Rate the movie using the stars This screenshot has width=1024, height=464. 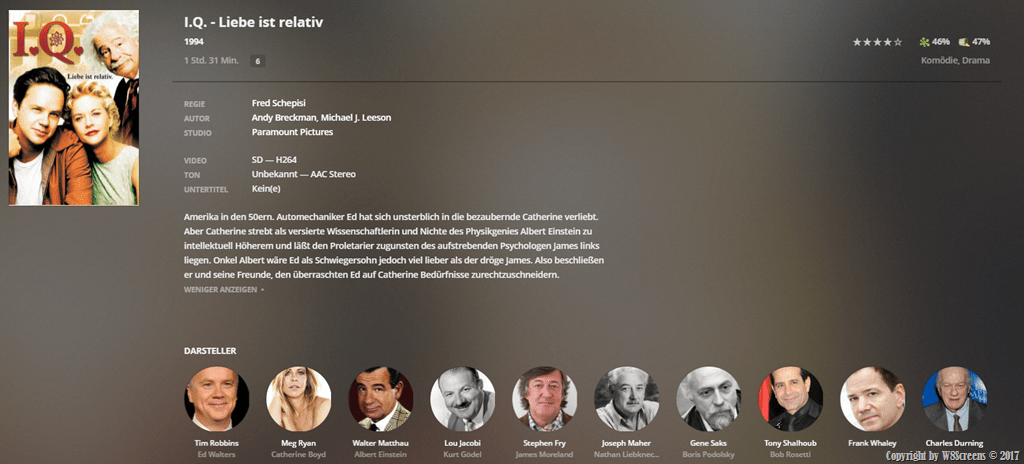(x=877, y=42)
